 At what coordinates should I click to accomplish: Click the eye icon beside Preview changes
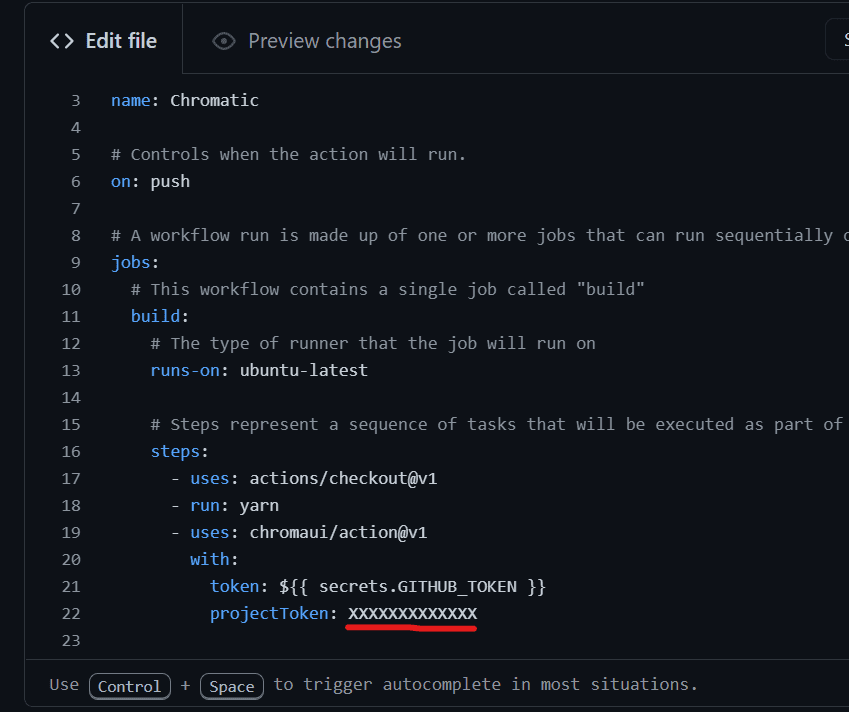224,41
